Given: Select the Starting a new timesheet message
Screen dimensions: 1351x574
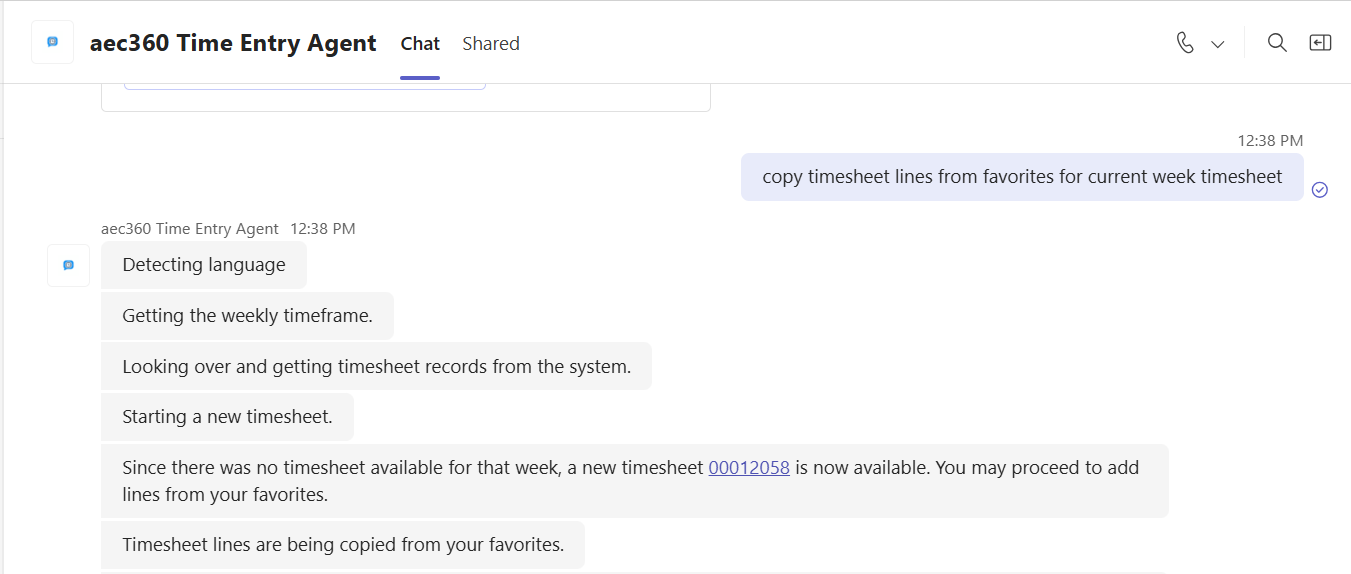Looking at the screenshot, I should coord(227,416).
